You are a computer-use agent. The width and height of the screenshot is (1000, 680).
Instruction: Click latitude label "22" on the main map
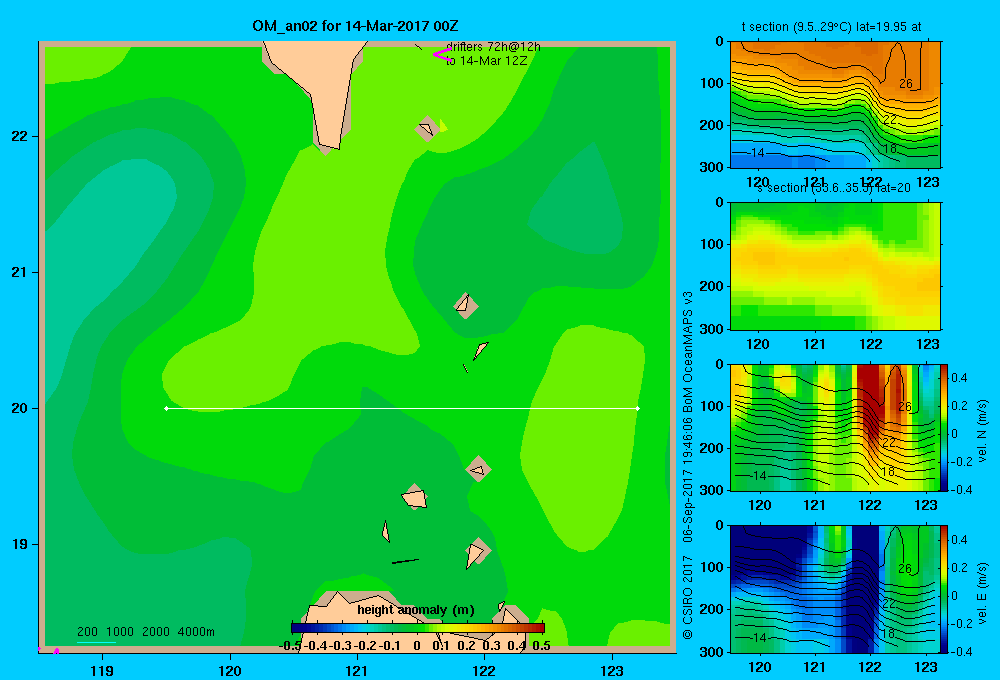click(x=19, y=137)
